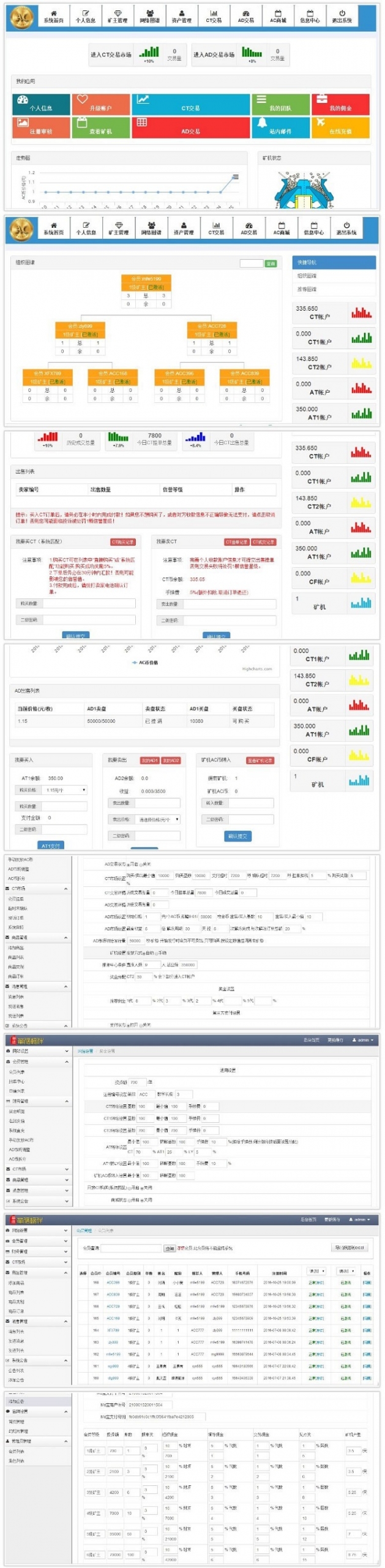Open the 卖出价格 dropdown in 我要卖出

click(160, 819)
